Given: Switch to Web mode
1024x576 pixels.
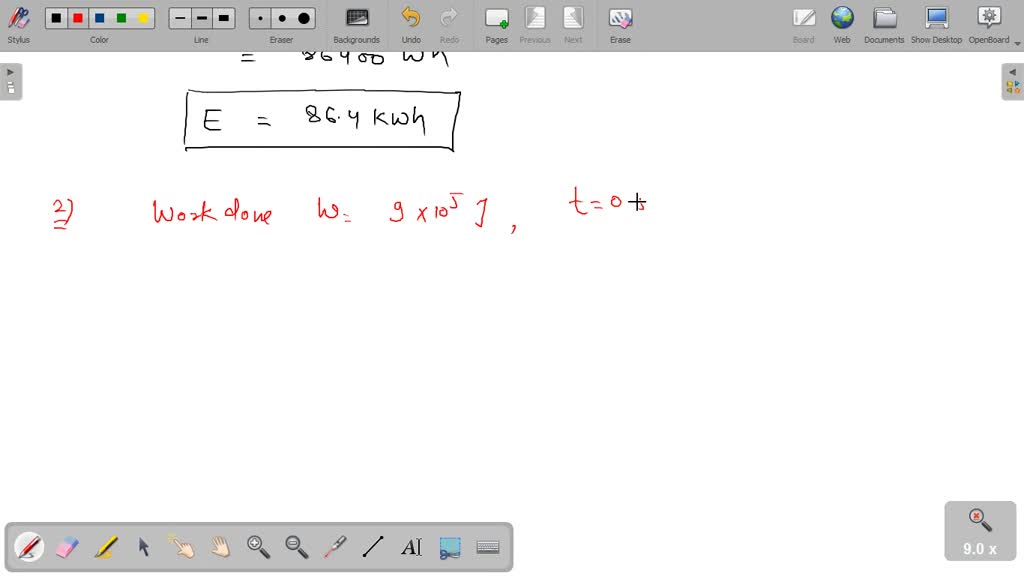Looking at the screenshot, I should pos(842,24).
